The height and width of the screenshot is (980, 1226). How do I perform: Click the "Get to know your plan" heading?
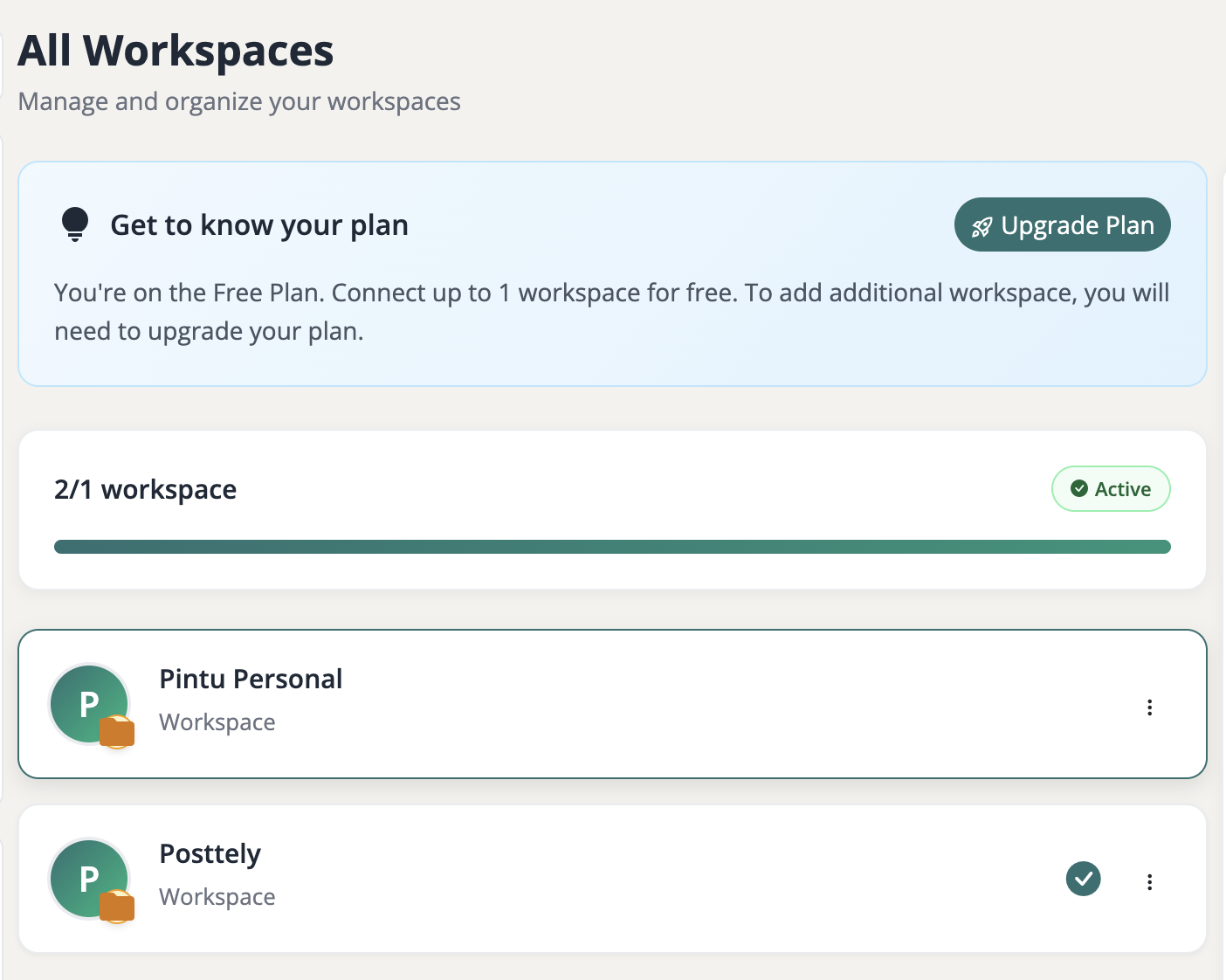(x=259, y=225)
